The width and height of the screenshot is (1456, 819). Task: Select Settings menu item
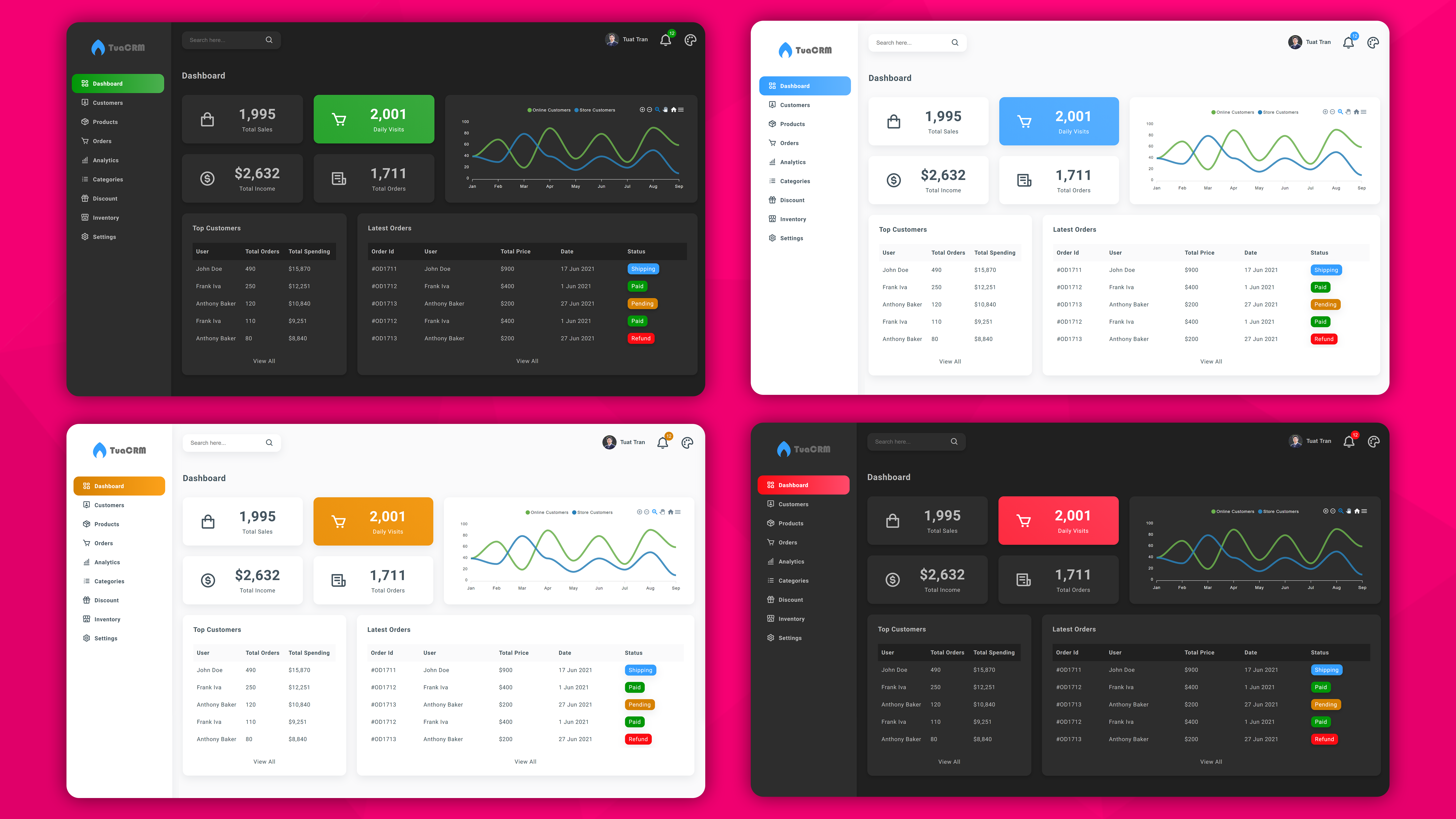(x=104, y=236)
